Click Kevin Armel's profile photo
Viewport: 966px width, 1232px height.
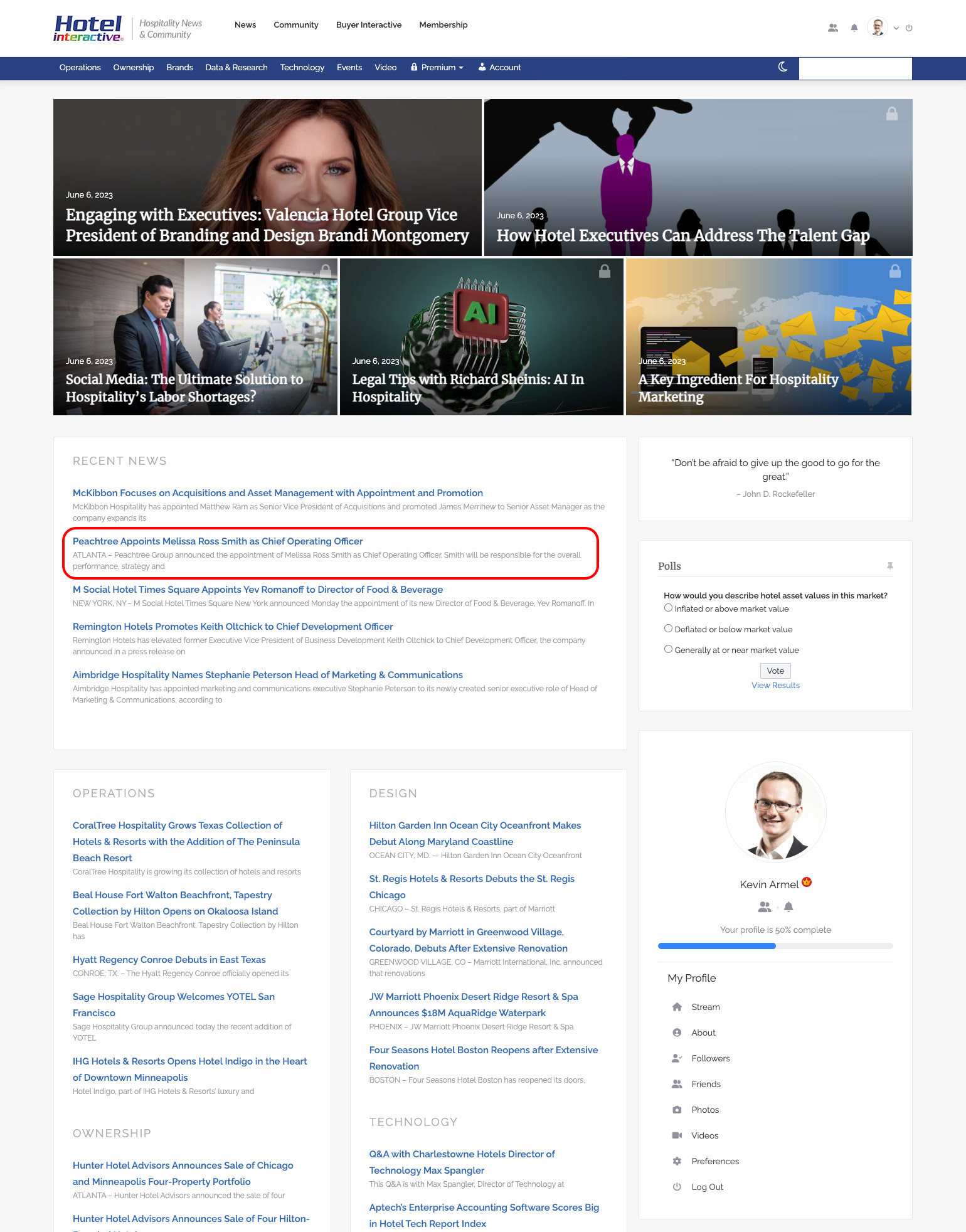point(776,812)
